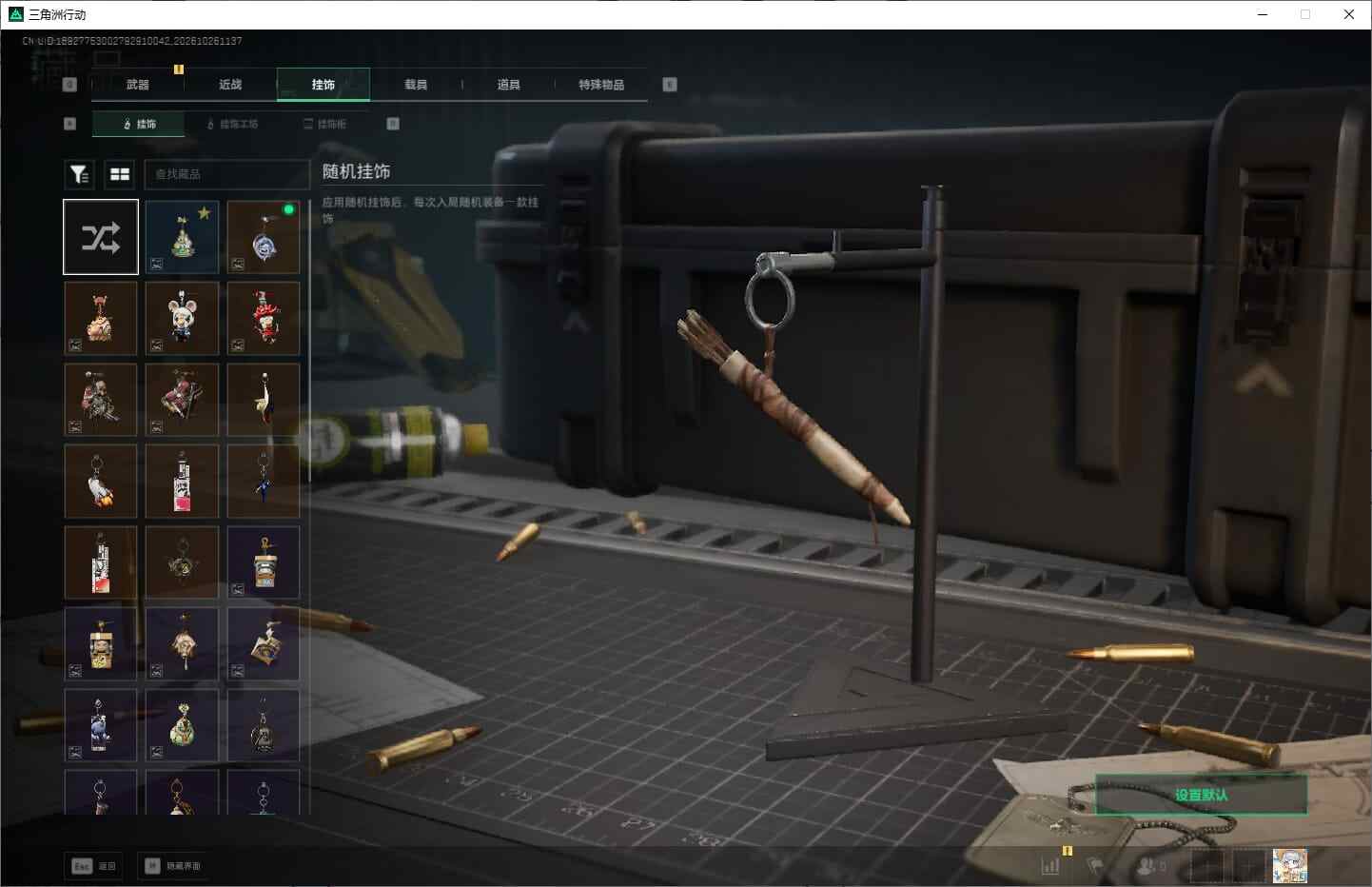Select the random shuffle charm tile

(101, 237)
